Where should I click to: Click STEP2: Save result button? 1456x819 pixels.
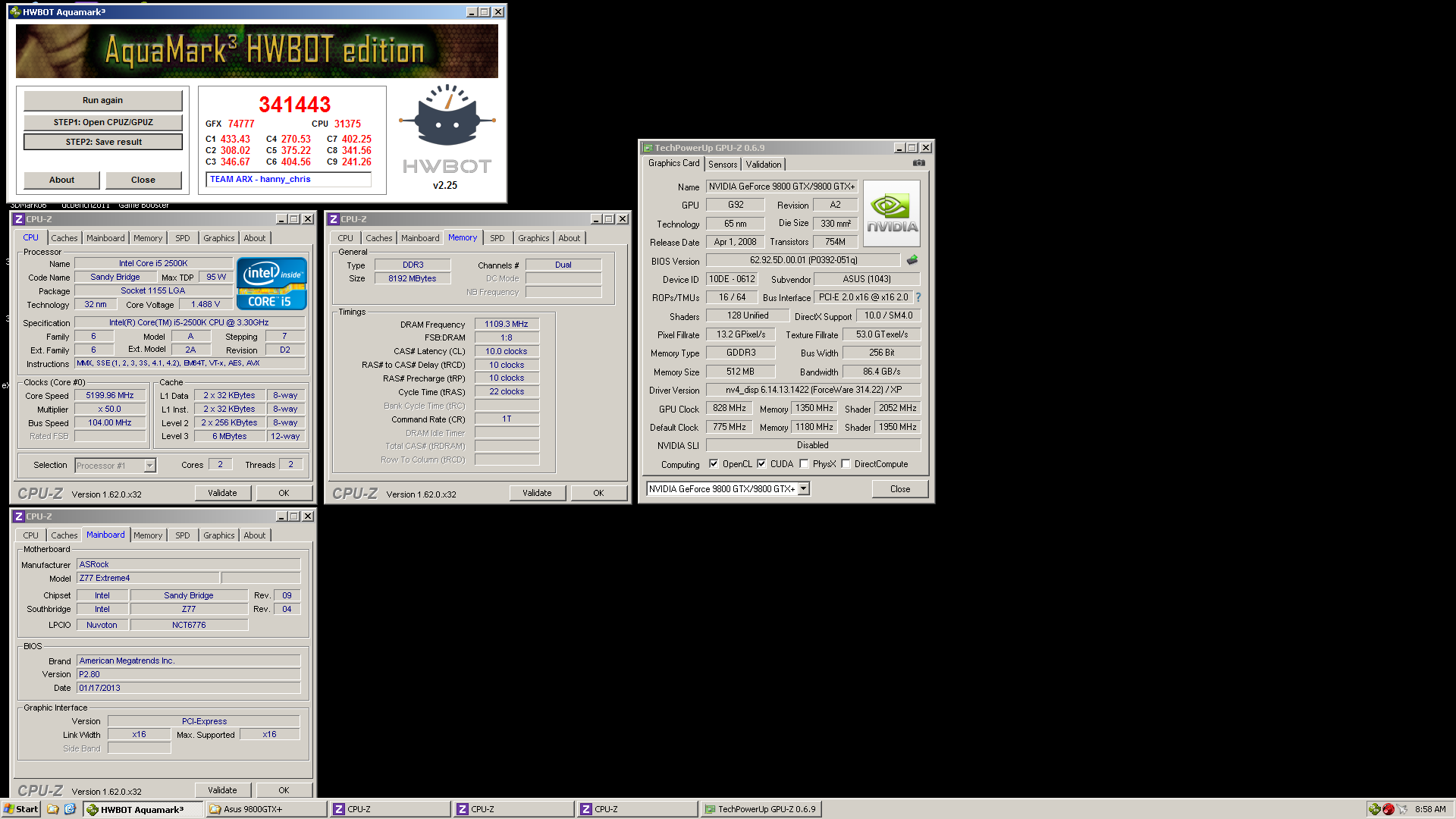[x=102, y=142]
